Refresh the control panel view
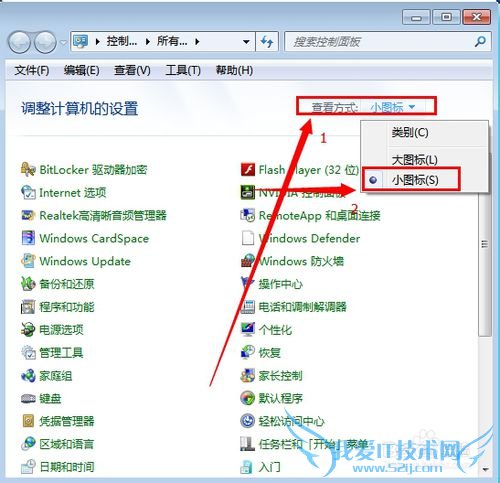This screenshot has height=483, width=500. (267, 42)
